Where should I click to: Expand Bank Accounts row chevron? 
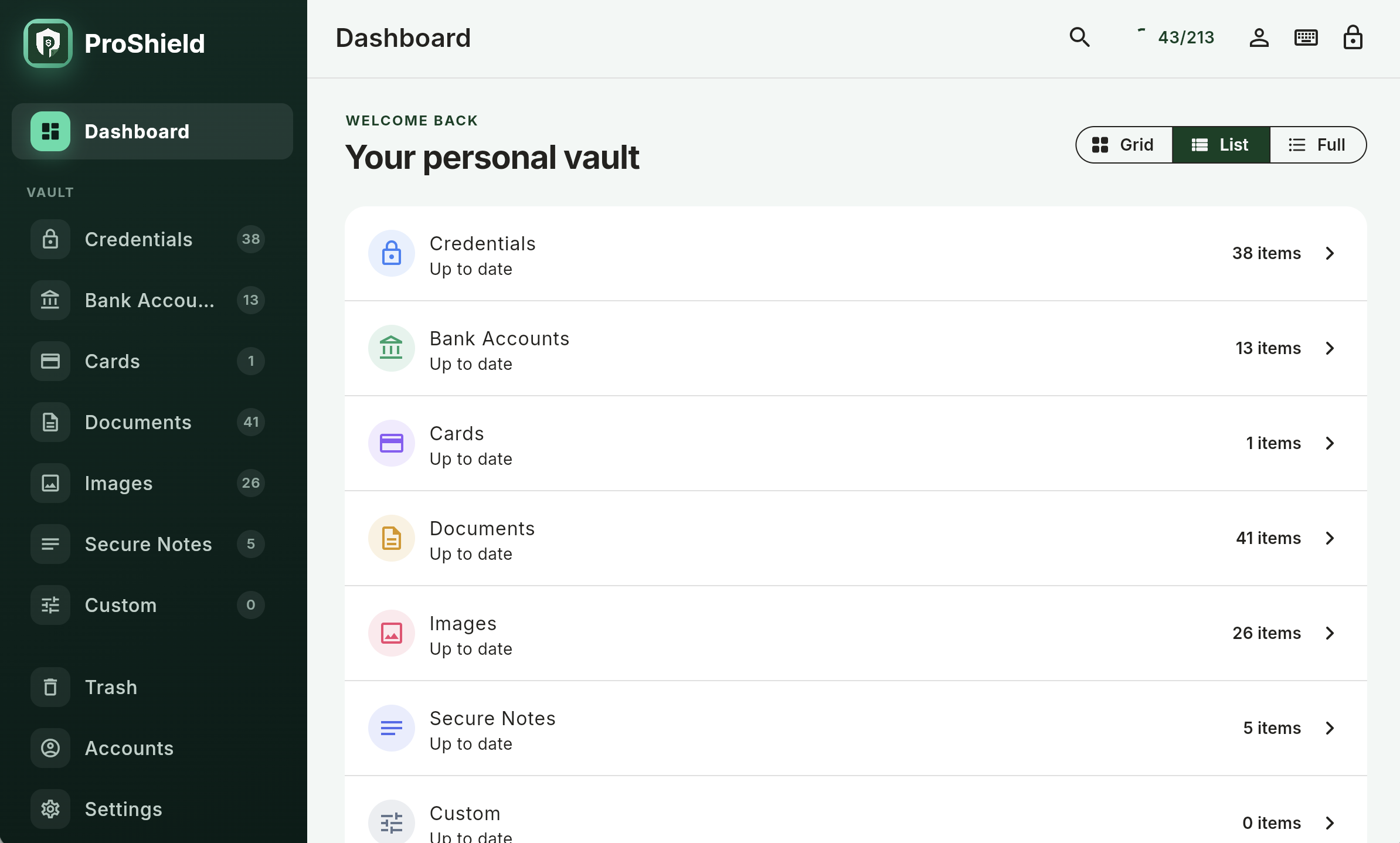point(1330,348)
